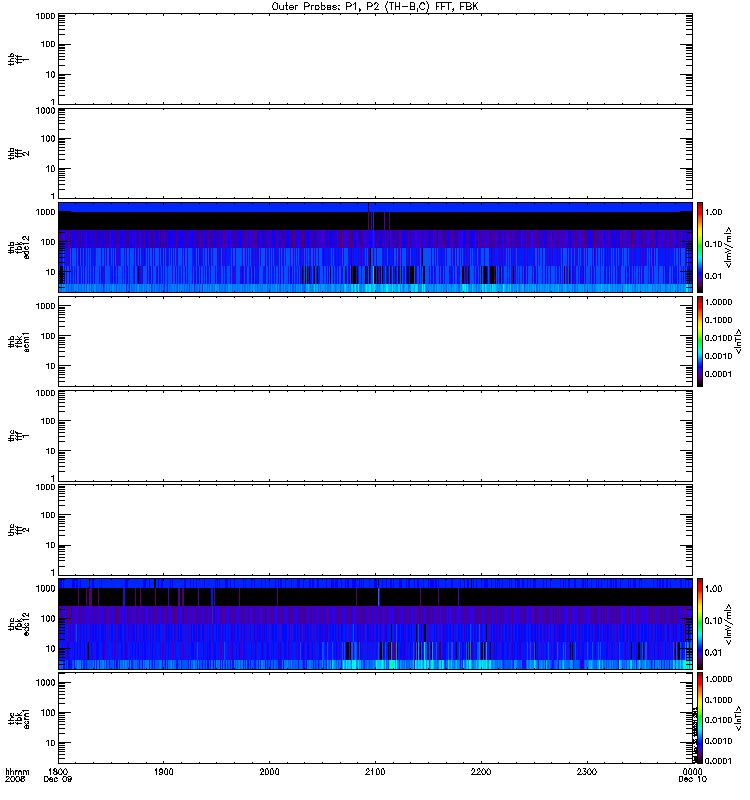Click '1.00' tick on thb edc12 color bar
Image resolution: width=750 pixels, height=800 pixels.
point(713,212)
